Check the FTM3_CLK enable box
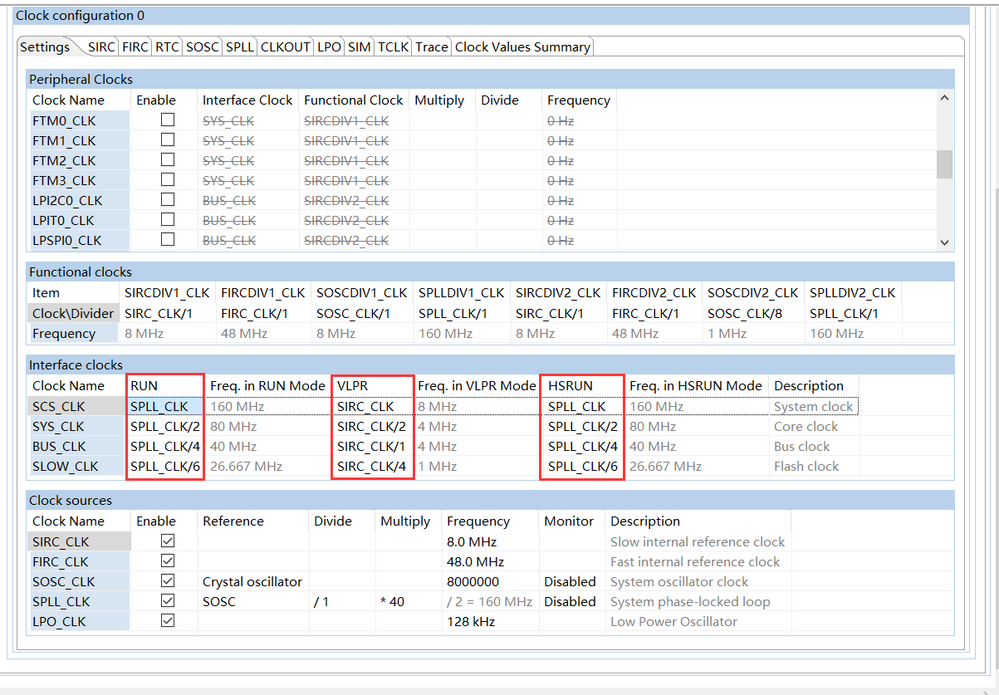Viewport: 999px width, 695px height. coord(168,180)
